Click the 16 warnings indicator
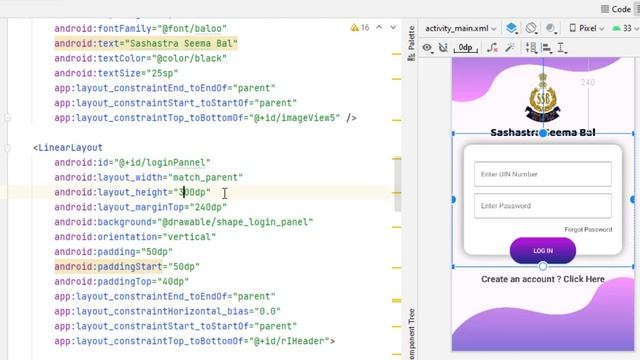640x360 pixels. tap(360, 27)
